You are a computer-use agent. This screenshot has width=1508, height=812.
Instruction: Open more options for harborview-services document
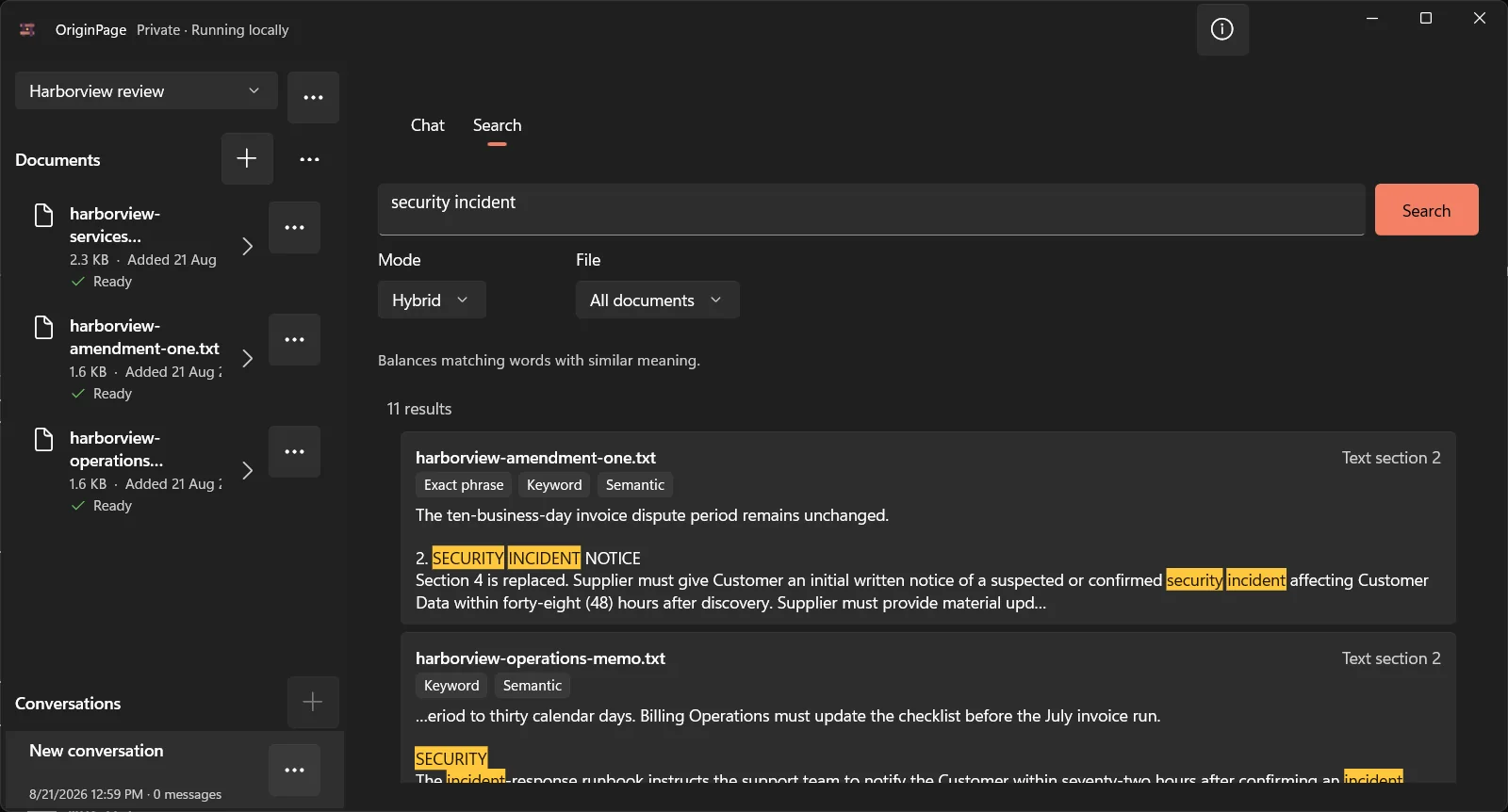pyautogui.click(x=294, y=227)
